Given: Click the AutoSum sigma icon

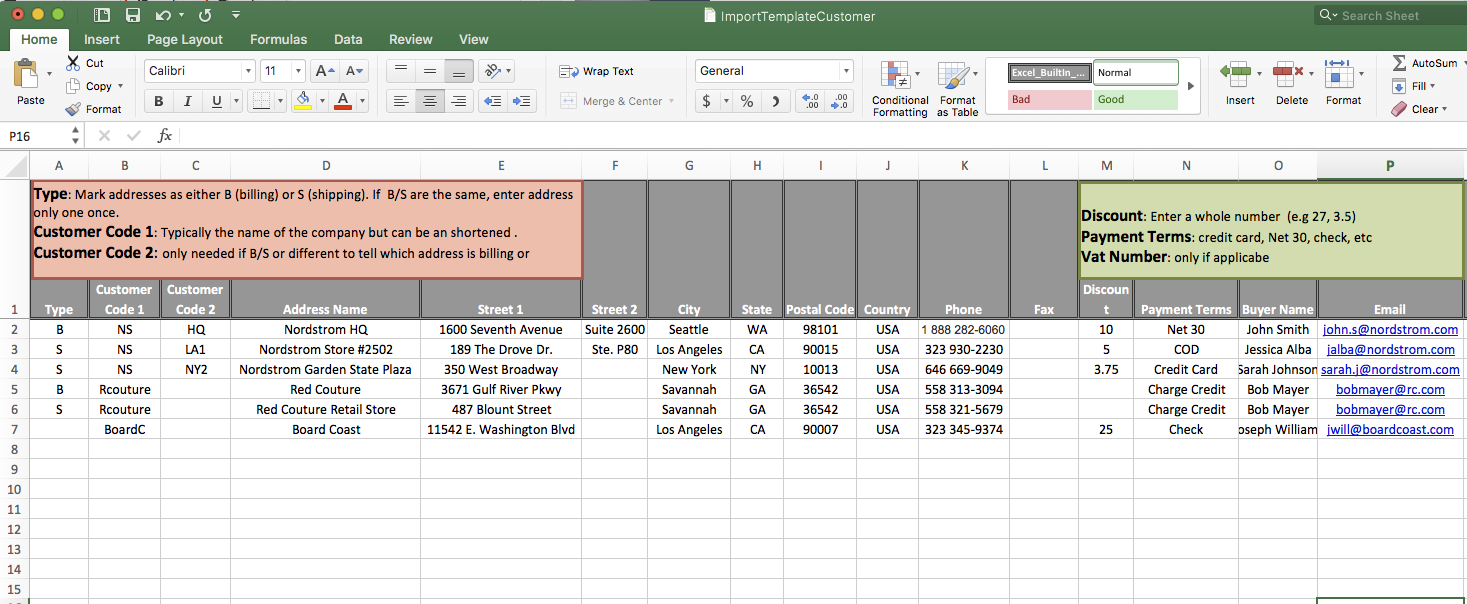Looking at the screenshot, I should point(1399,63).
